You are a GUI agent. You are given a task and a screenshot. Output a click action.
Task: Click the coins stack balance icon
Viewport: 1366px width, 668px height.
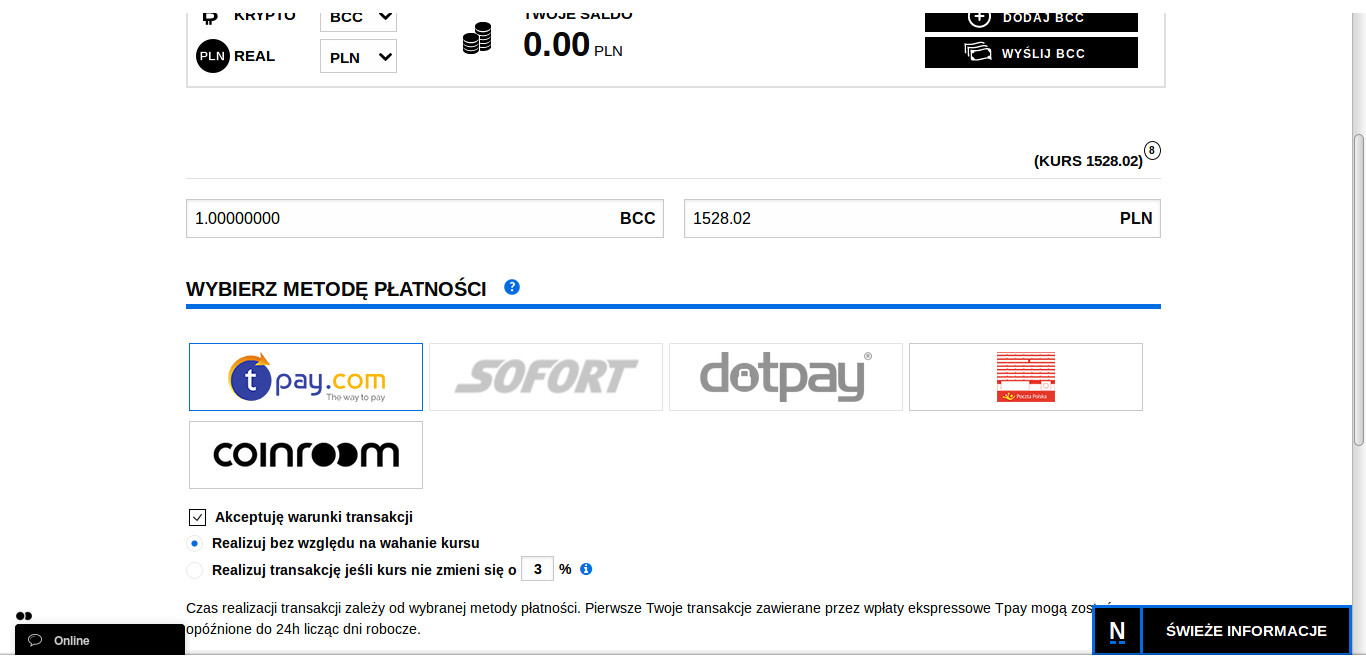[477, 40]
